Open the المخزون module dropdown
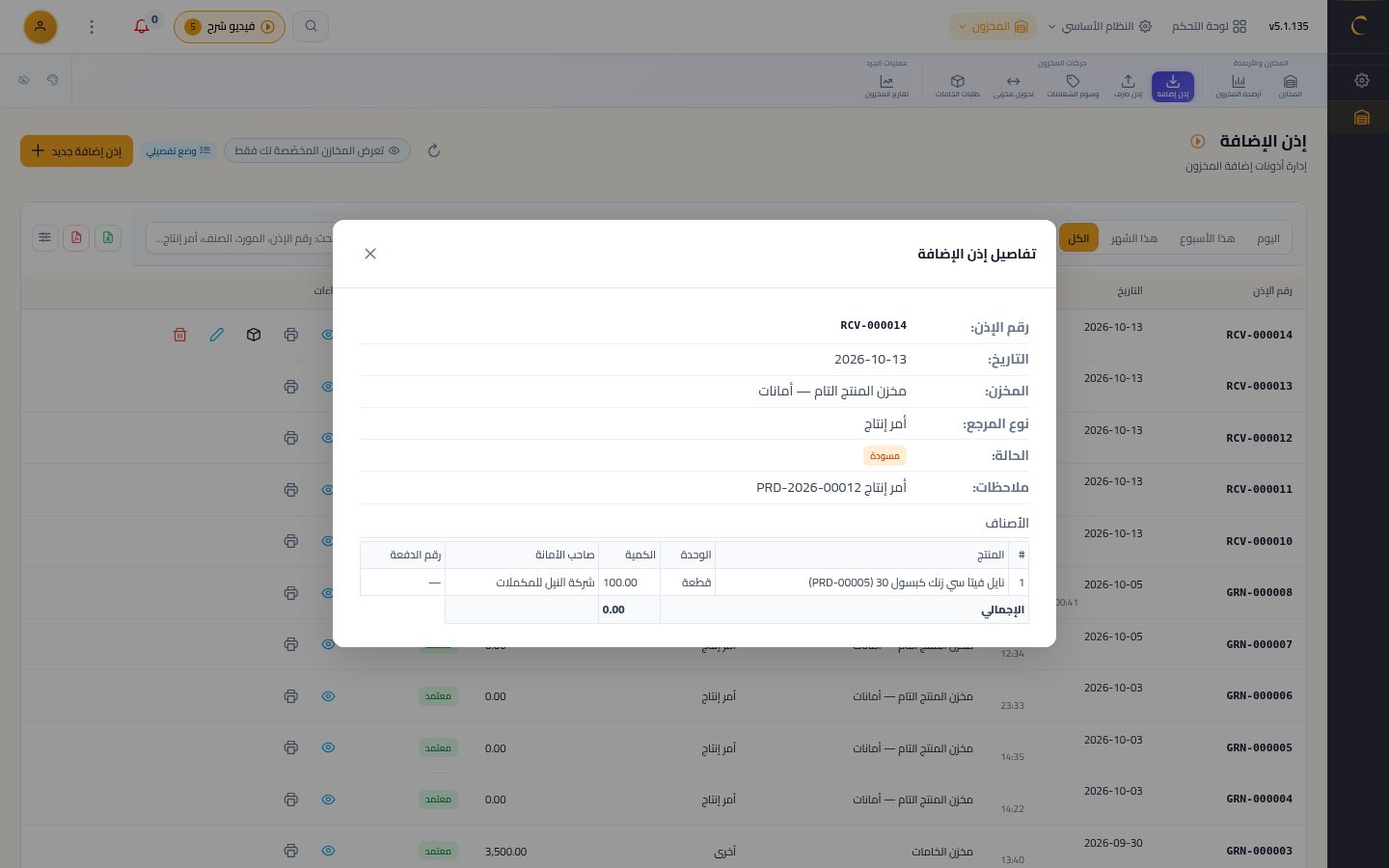 point(993,26)
